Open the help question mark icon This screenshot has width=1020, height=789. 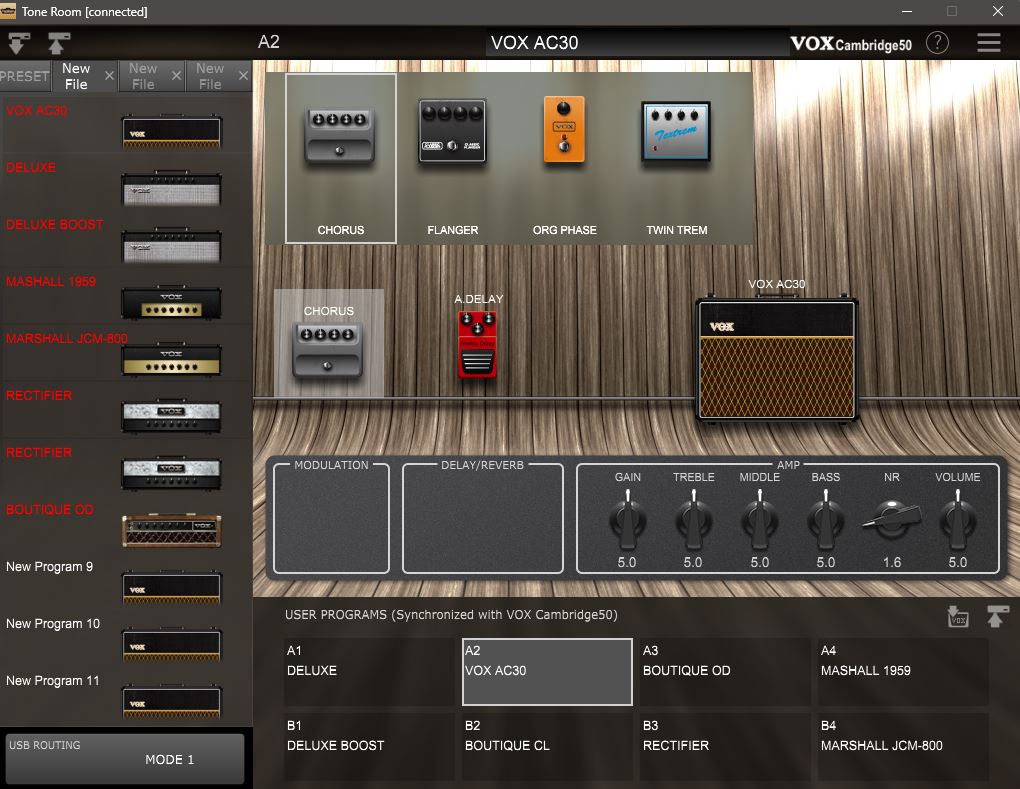937,42
